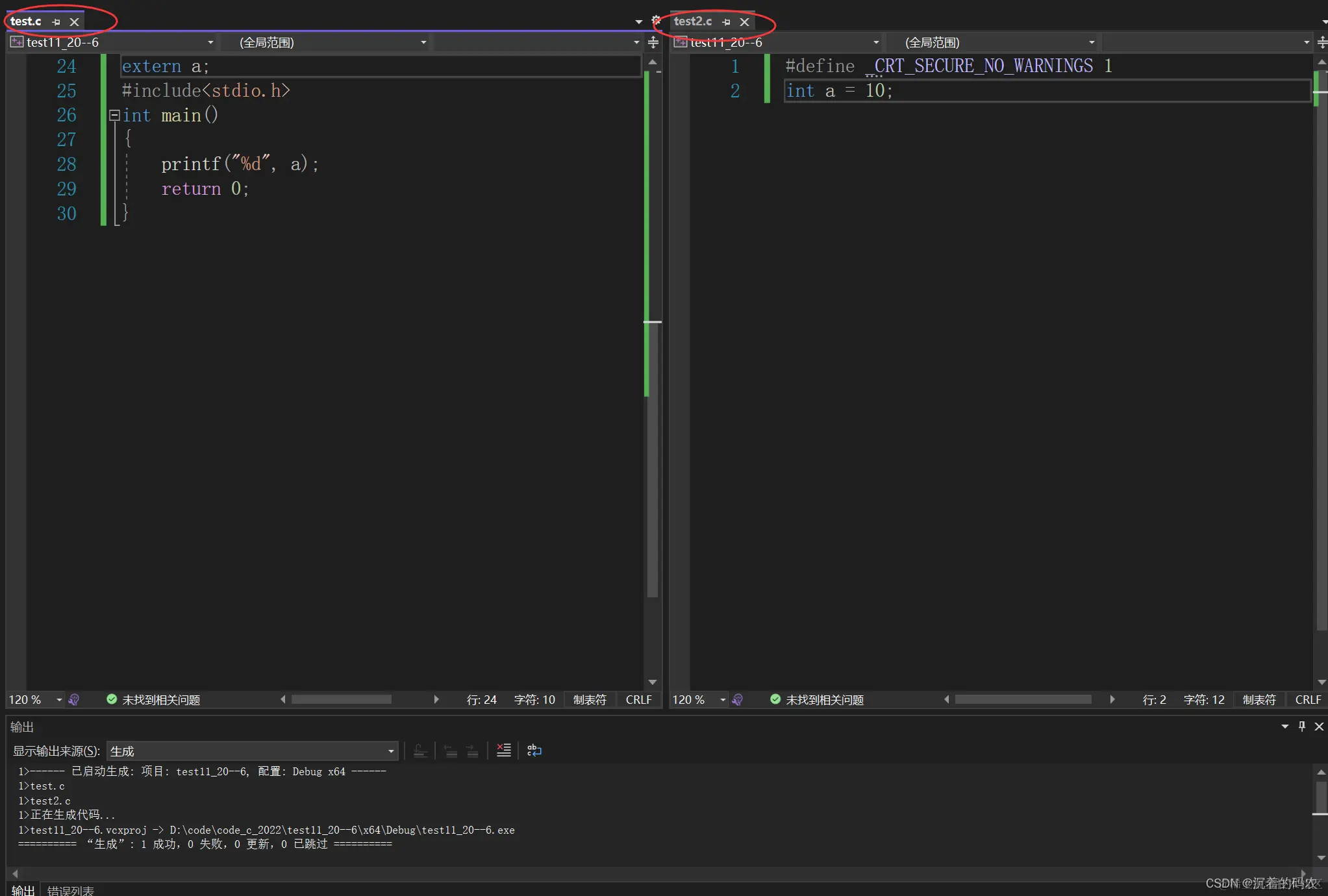Pin the test.c editor tab
1328x896 pixels.
(x=56, y=22)
